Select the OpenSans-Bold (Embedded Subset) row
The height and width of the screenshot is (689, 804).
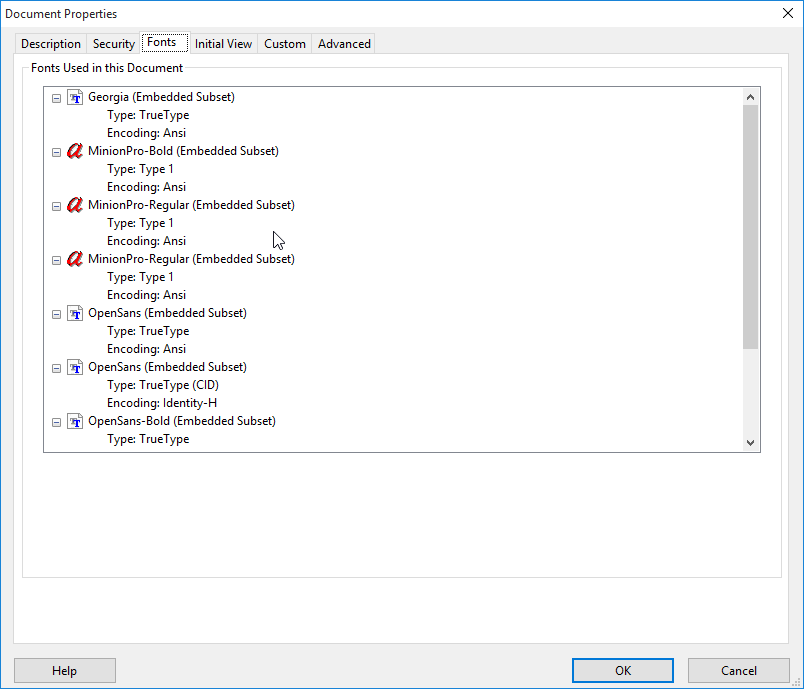tap(182, 421)
